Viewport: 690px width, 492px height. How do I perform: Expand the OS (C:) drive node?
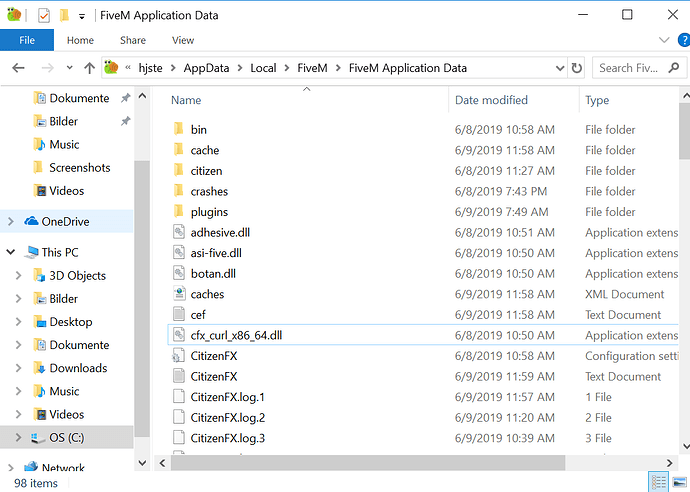18,437
